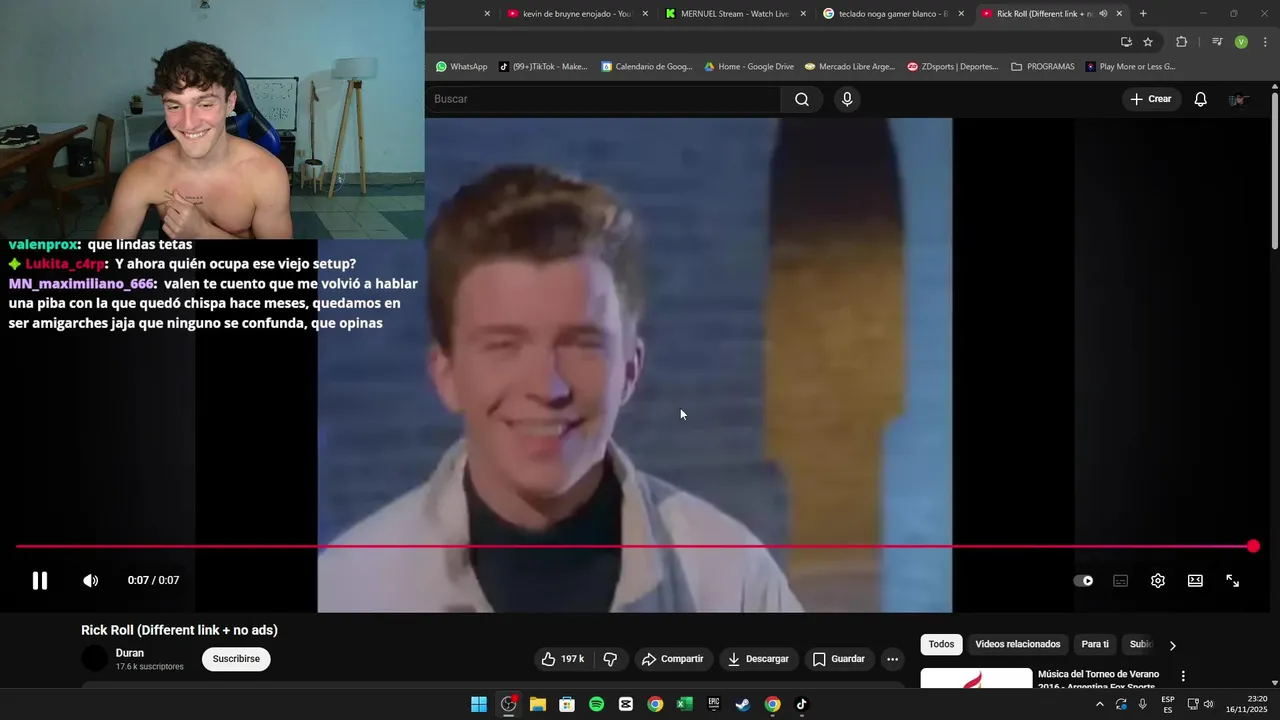The height and width of the screenshot is (720, 1280).
Task: Open Chrome three-dot menu
Action: [x=1265, y=42]
